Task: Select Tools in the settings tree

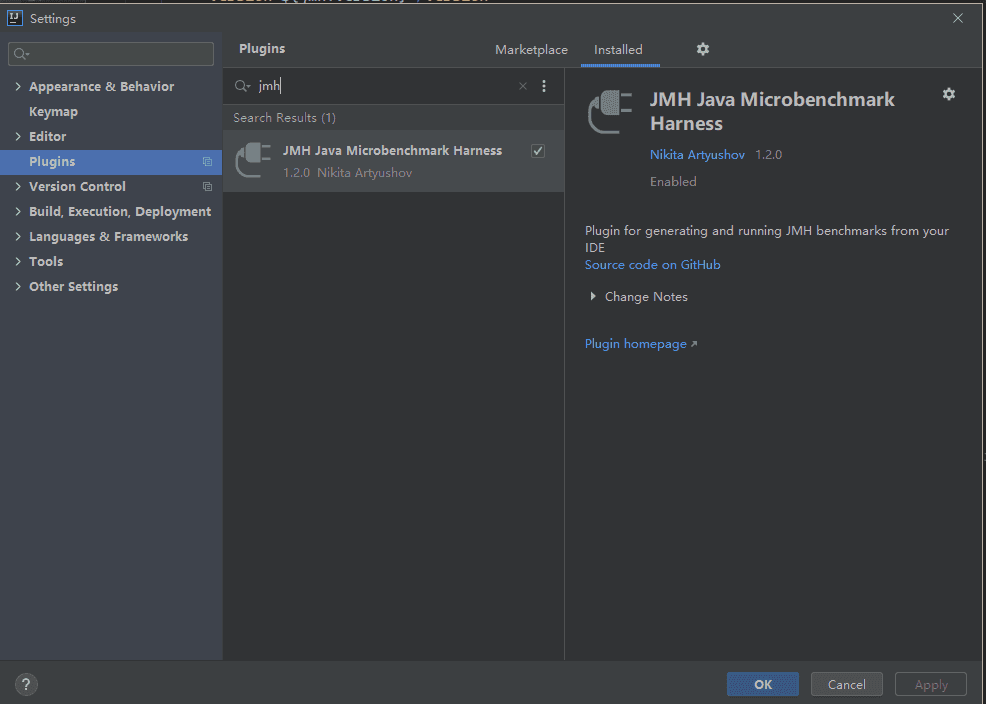Action: 46,261
